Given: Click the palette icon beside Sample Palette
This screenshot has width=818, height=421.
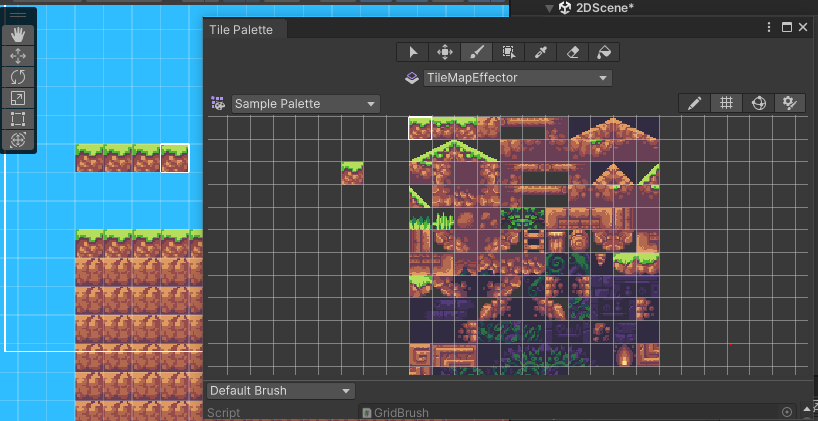Looking at the screenshot, I should coord(218,103).
